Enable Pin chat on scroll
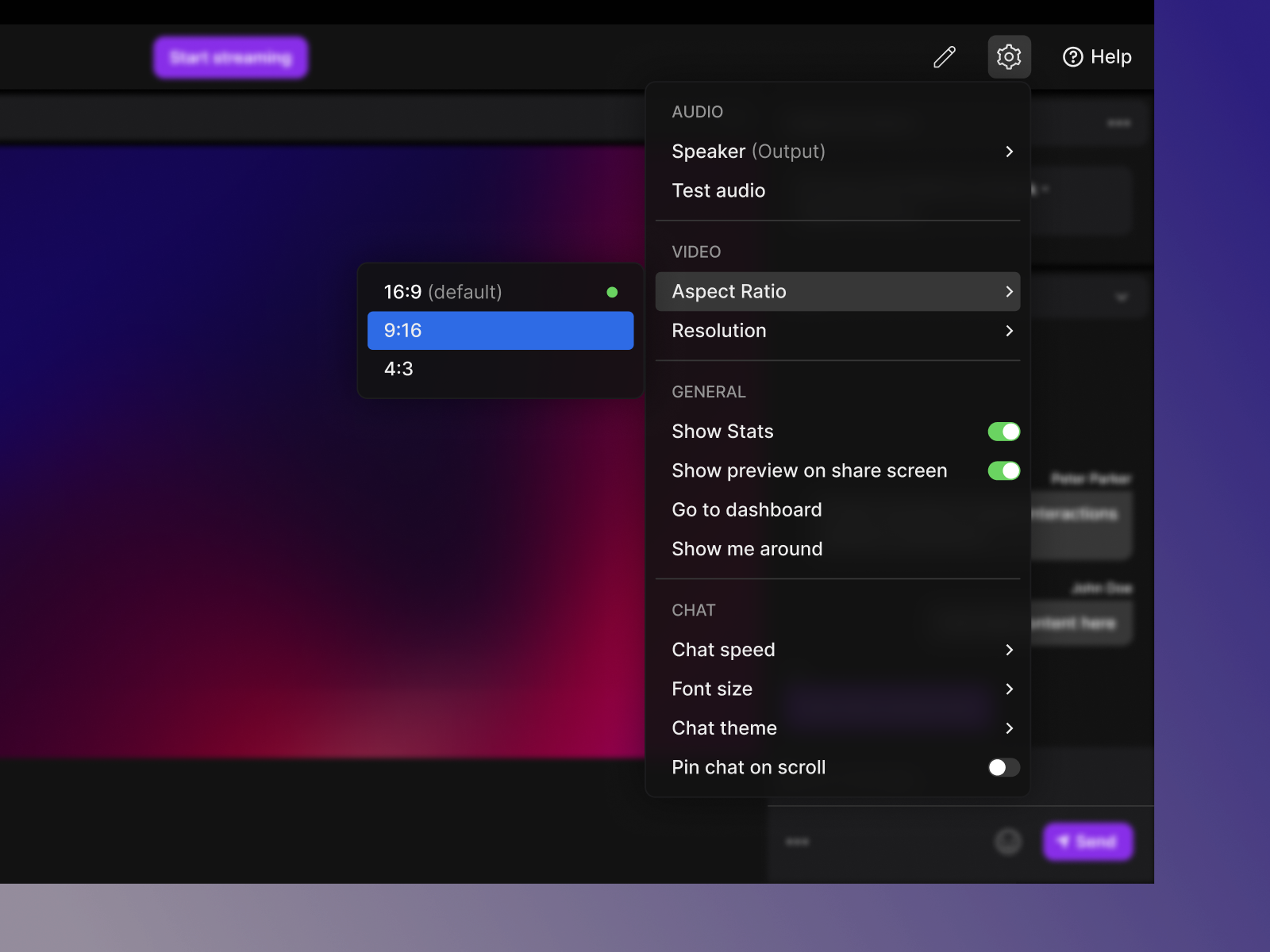Viewport: 1270px width, 952px height. [1003, 767]
